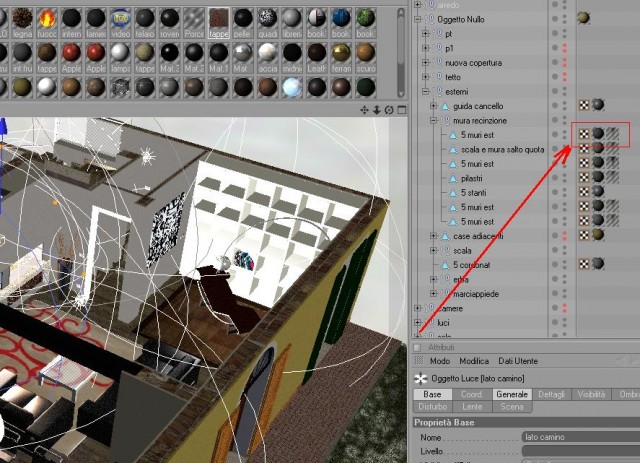Select the legna wood material

coord(22,19)
